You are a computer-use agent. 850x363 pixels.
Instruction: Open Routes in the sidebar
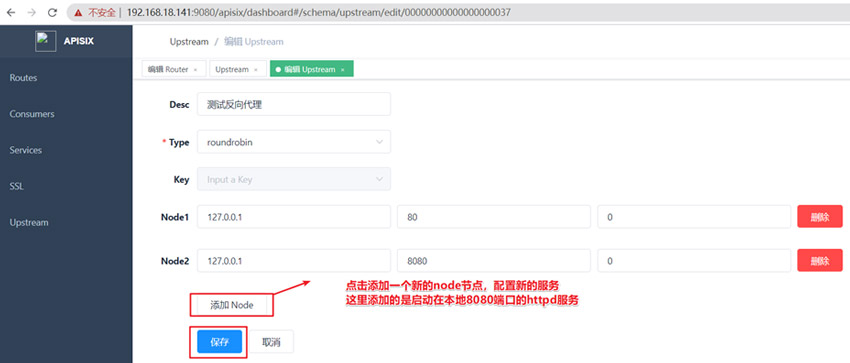coord(23,78)
